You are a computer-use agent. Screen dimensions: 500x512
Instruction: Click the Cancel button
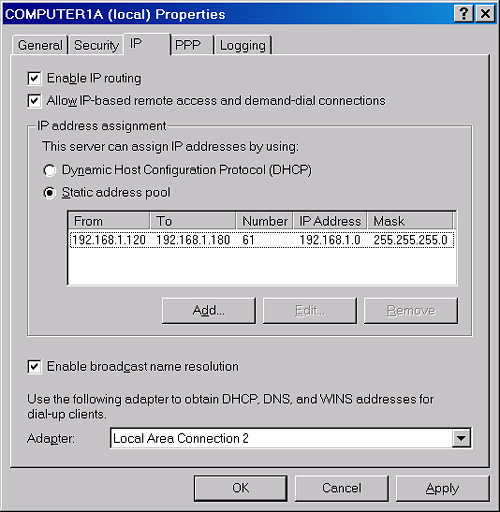[x=342, y=488]
